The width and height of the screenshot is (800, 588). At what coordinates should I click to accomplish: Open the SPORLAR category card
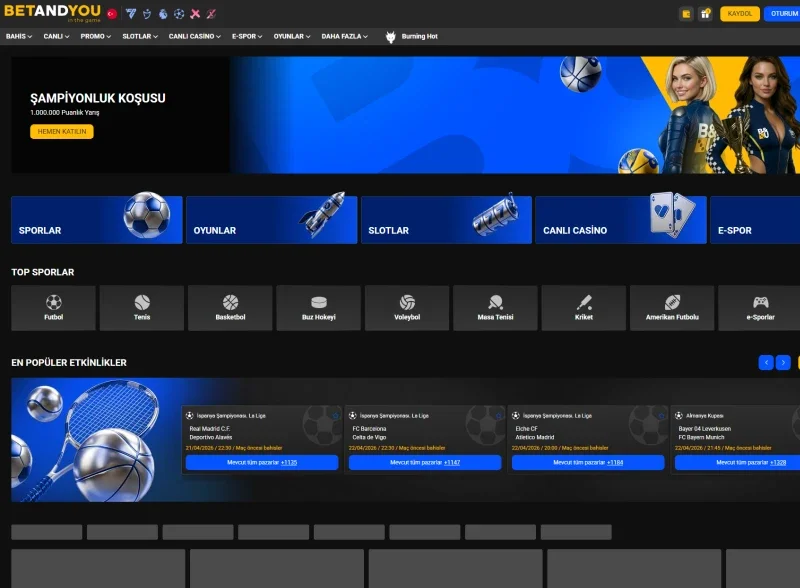97,219
